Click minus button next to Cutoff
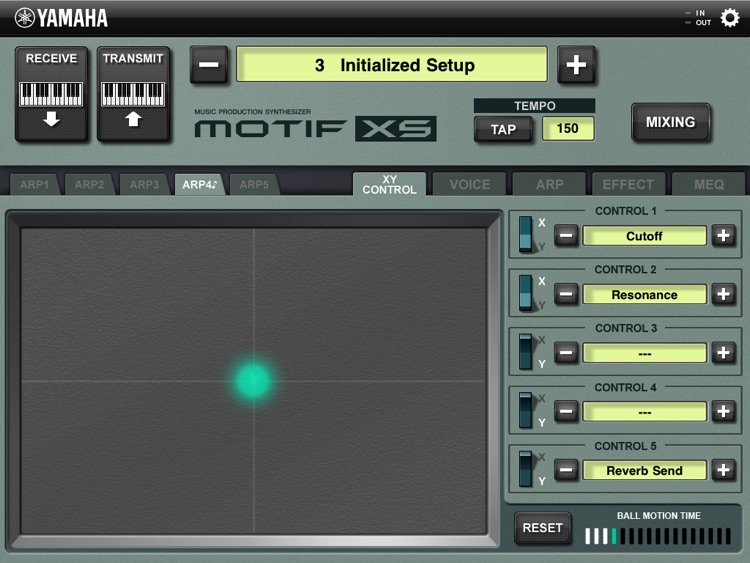Viewport: 750px width, 563px height. coord(566,235)
